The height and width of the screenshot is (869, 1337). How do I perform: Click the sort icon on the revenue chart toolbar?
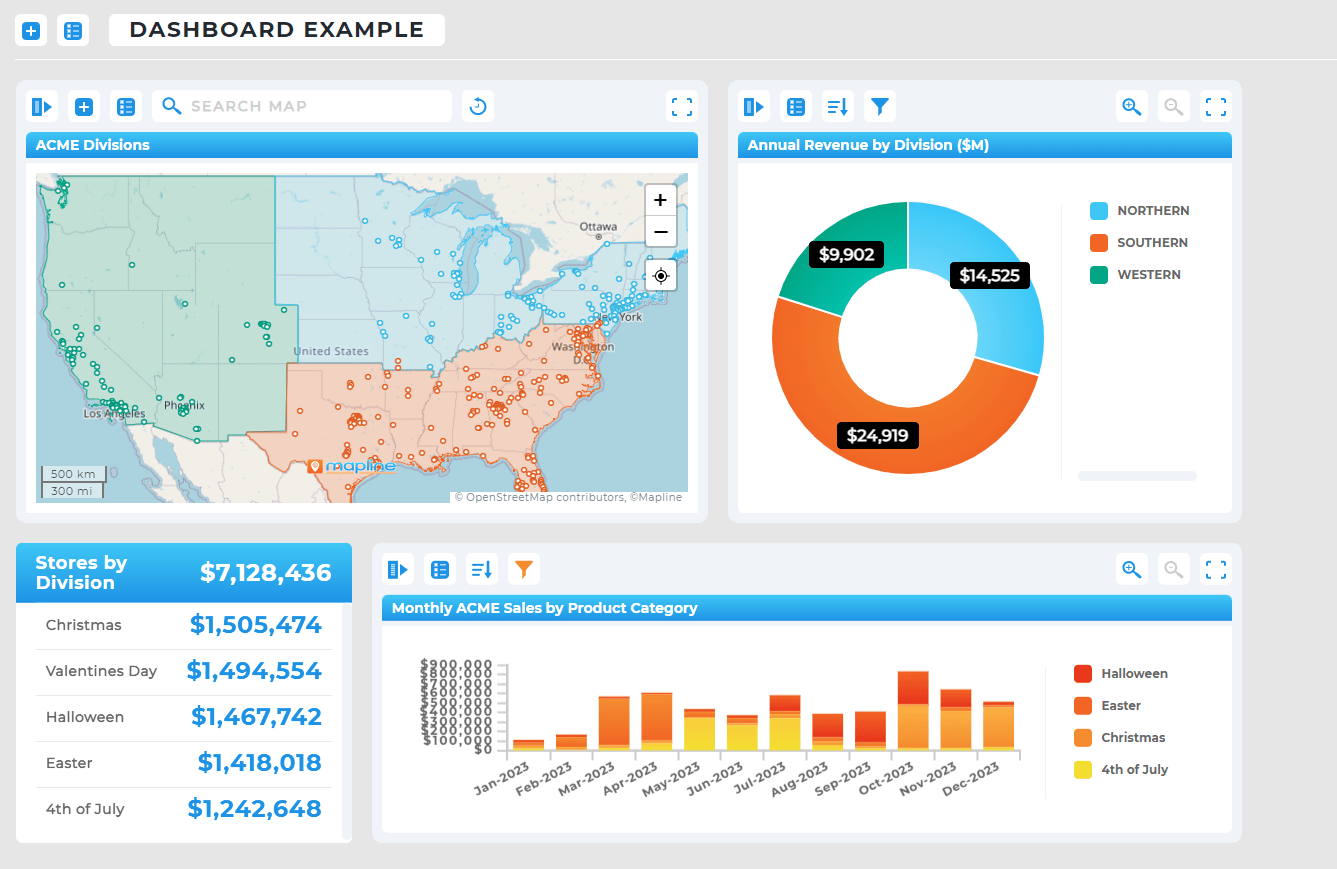tap(837, 105)
